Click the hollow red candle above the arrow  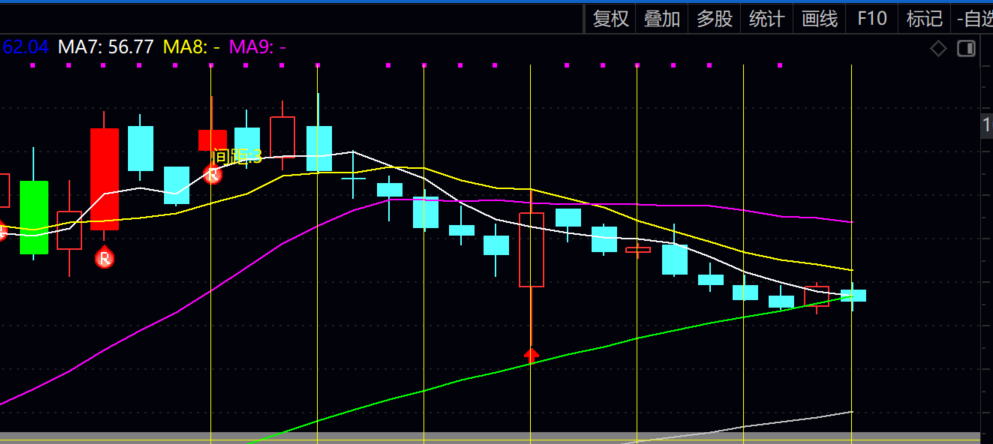[531, 250]
